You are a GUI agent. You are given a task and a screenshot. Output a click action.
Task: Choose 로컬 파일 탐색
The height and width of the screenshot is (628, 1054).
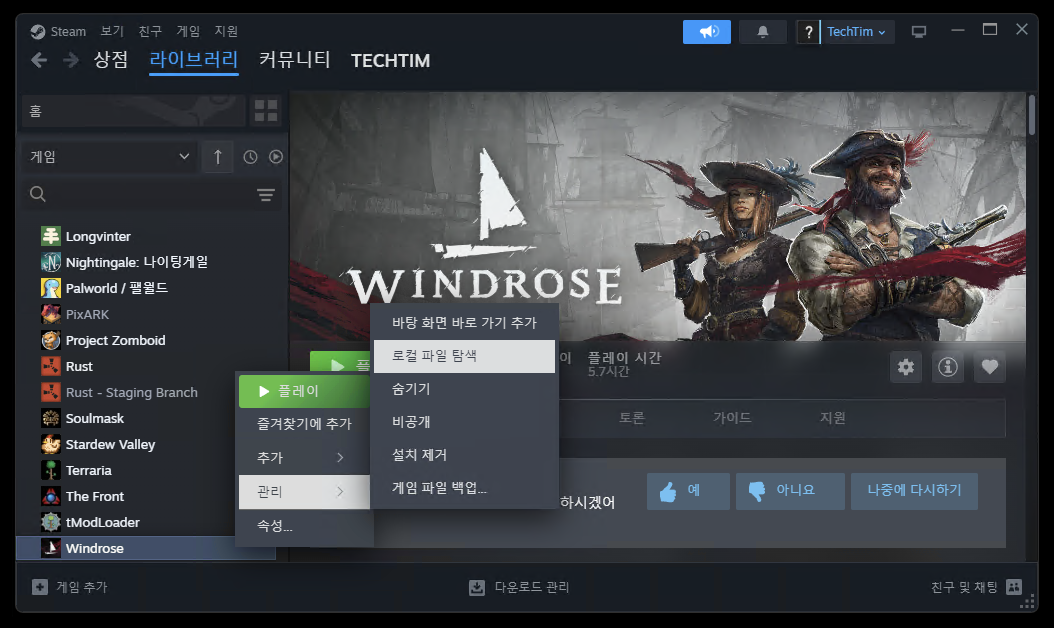click(x=464, y=356)
